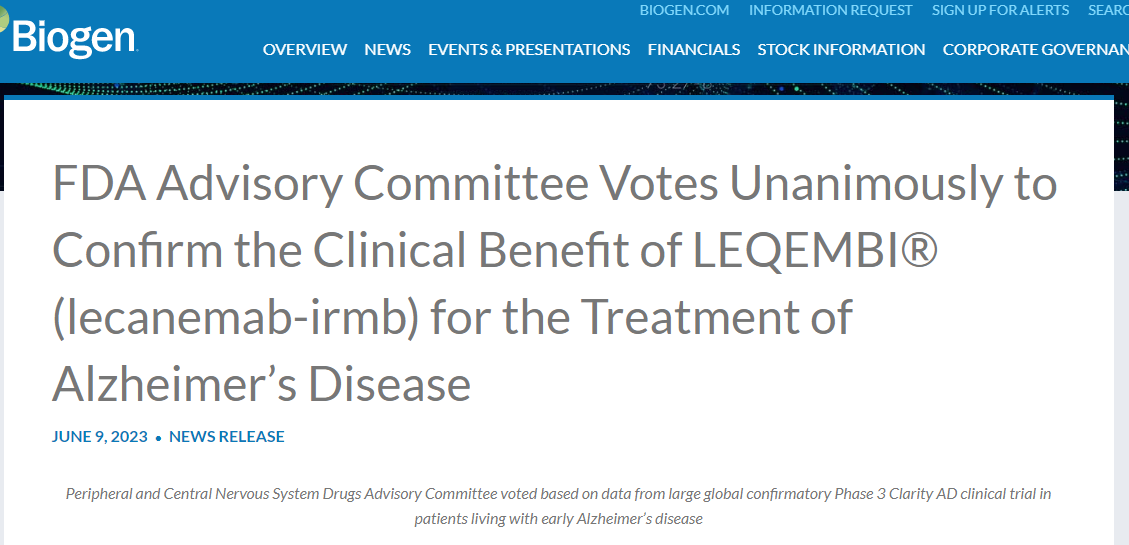Image resolution: width=1129 pixels, height=545 pixels.
Task: Go to the Overview menu item
Action: click(x=305, y=49)
